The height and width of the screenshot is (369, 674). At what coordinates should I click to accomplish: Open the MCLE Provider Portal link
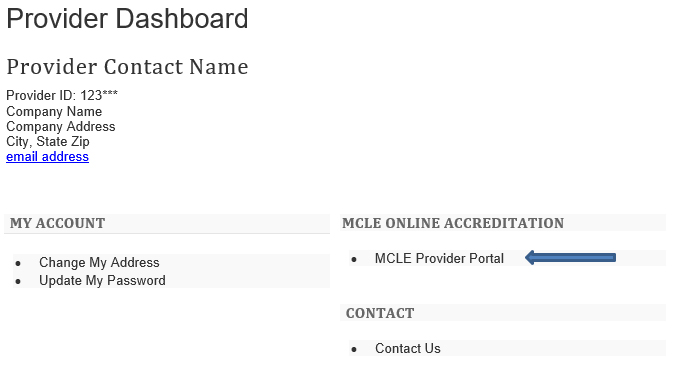439,258
